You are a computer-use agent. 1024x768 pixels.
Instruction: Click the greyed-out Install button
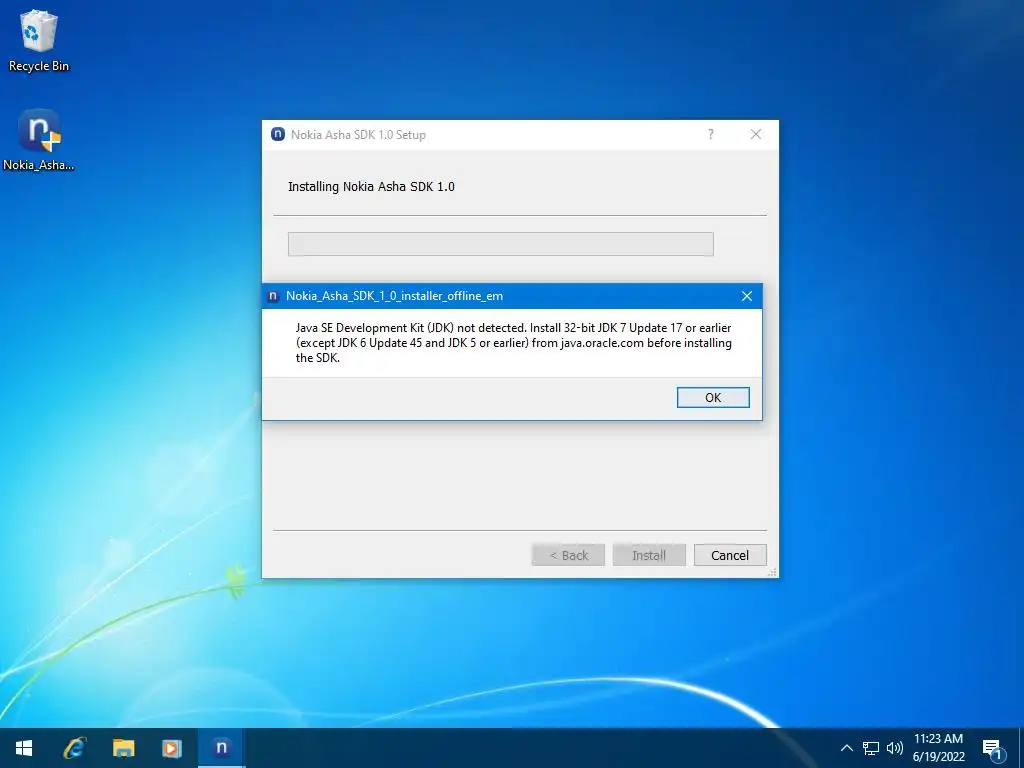coord(648,555)
